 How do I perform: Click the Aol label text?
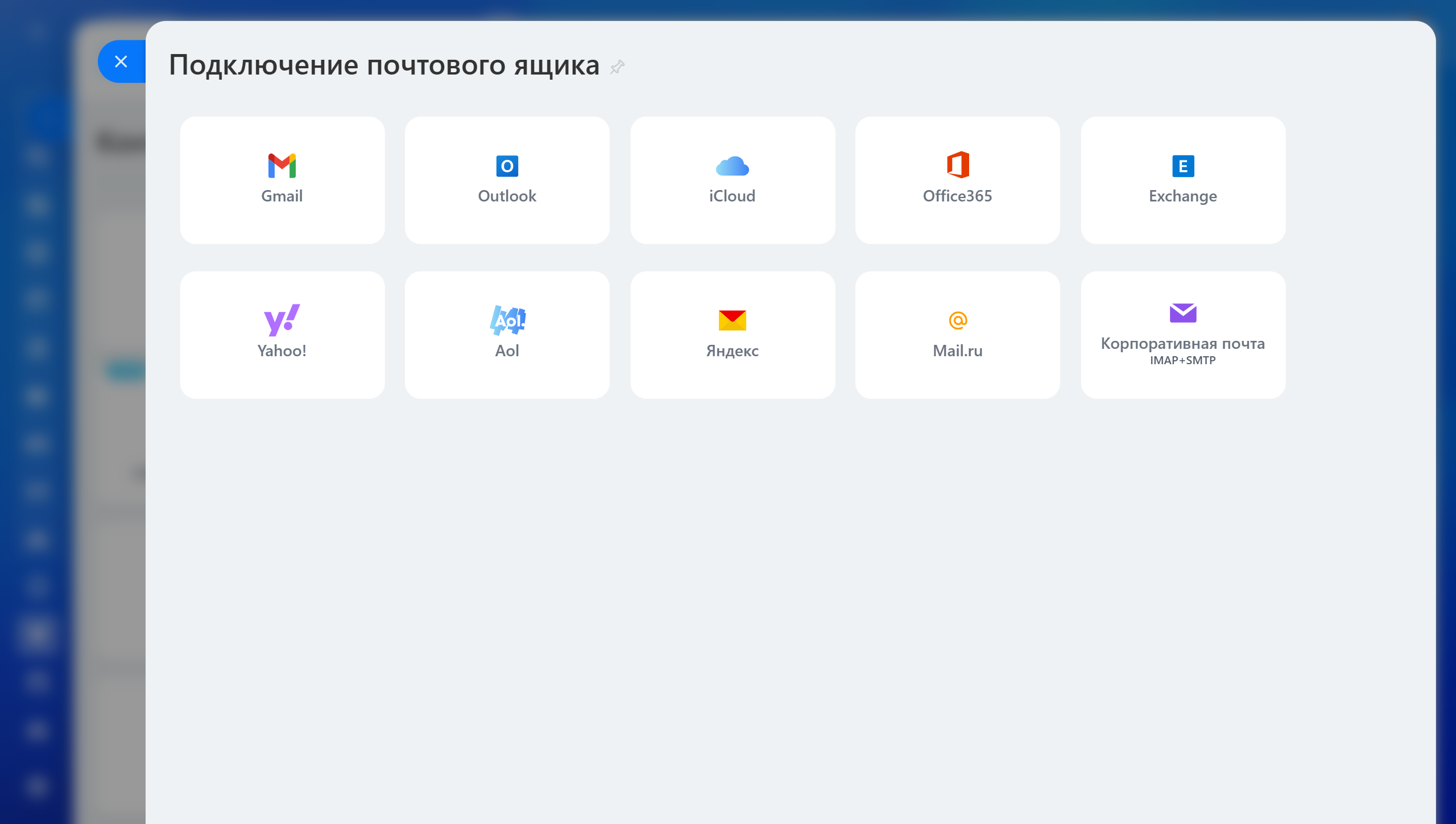pos(507,351)
